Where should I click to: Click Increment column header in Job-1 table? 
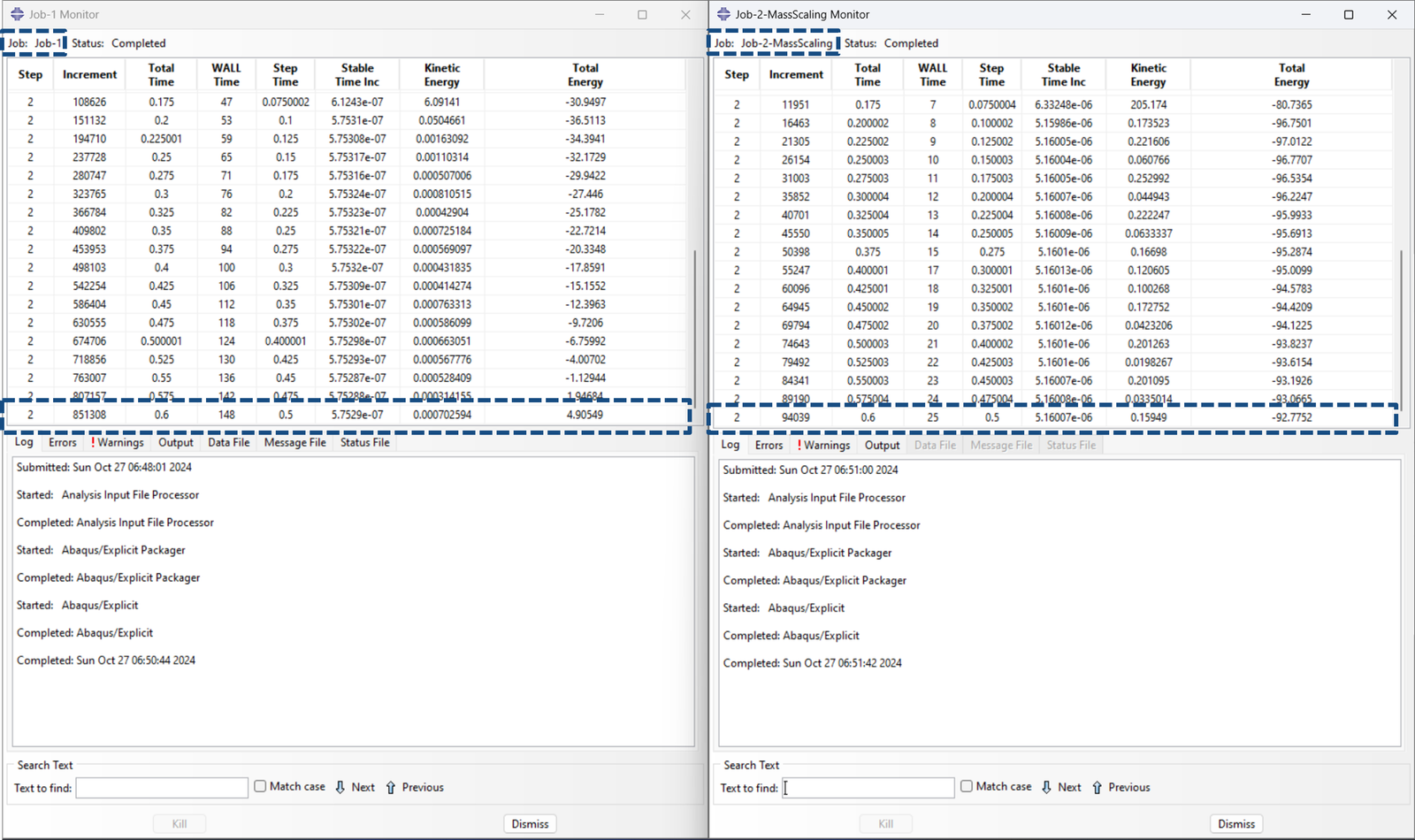point(89,75)
